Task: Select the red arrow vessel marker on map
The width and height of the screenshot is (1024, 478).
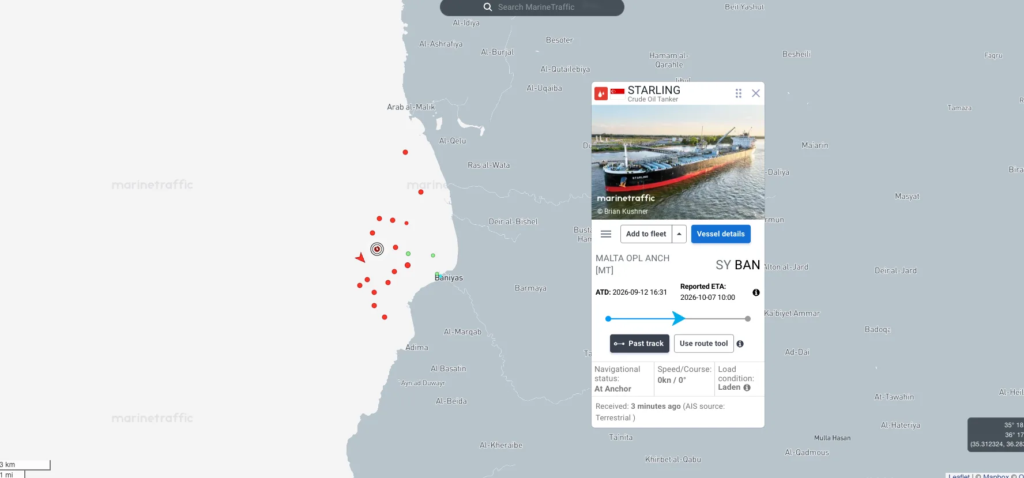Action: pos(360,258)
